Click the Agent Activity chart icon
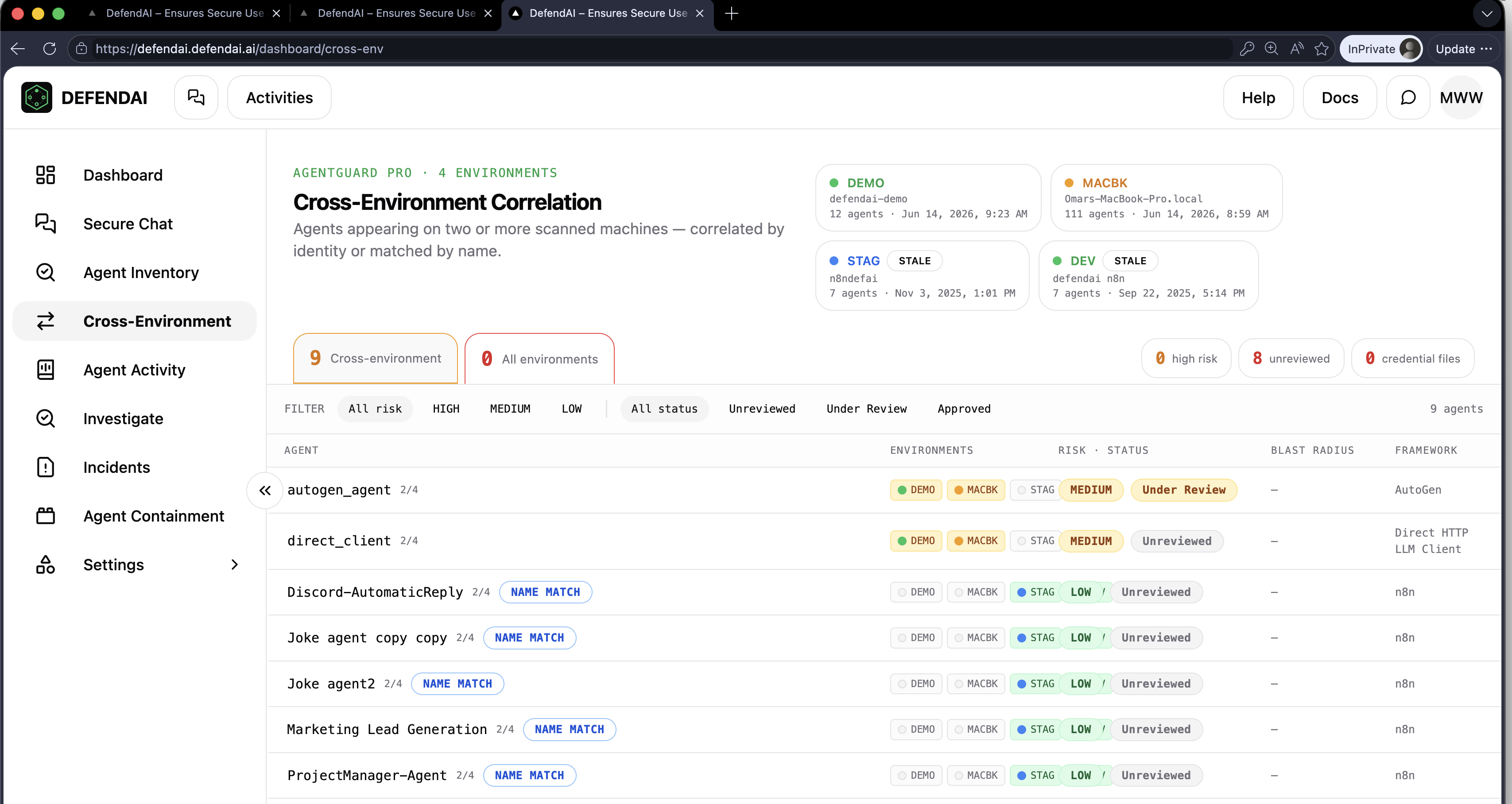1512x804 pixels. [45, 370]
